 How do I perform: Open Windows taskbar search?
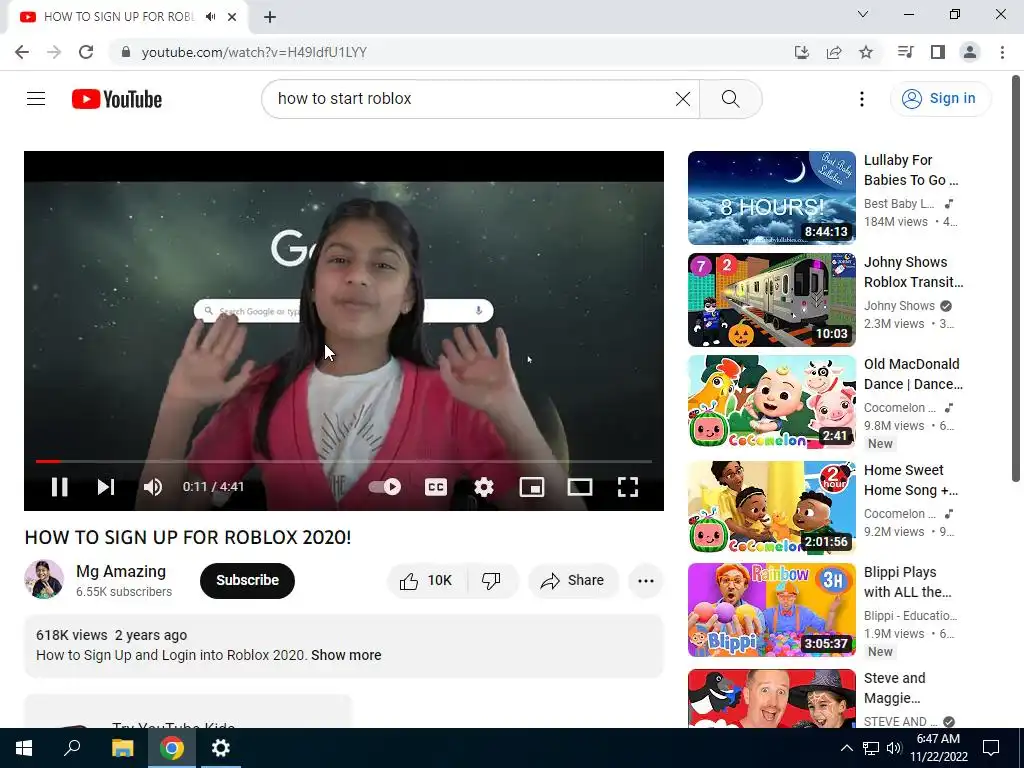pos(72,748)
